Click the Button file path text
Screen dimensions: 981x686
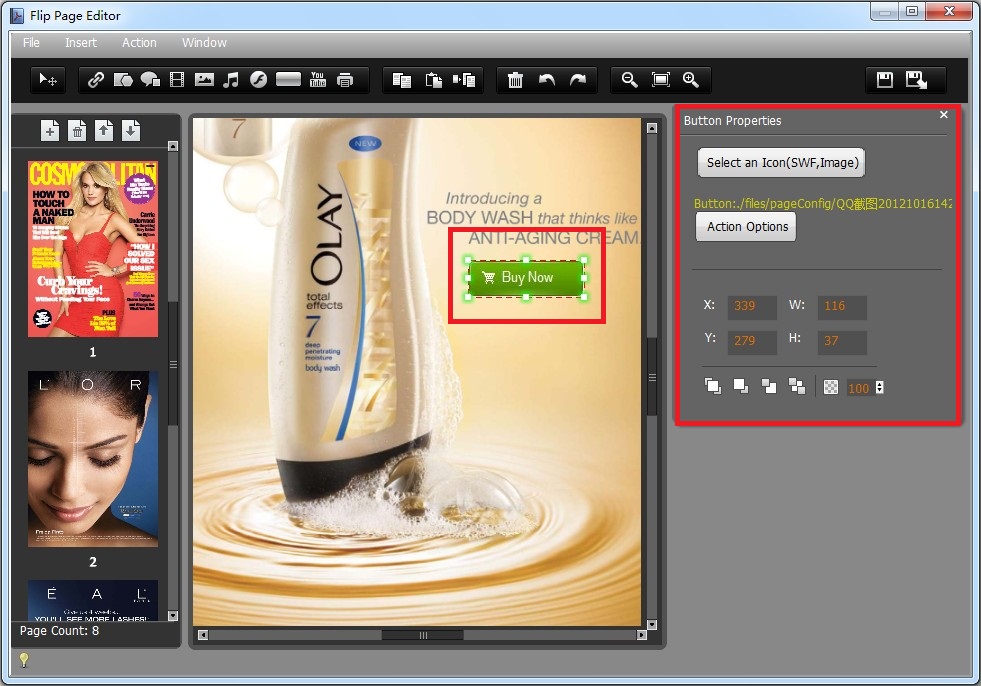click(x=823, y=203)
